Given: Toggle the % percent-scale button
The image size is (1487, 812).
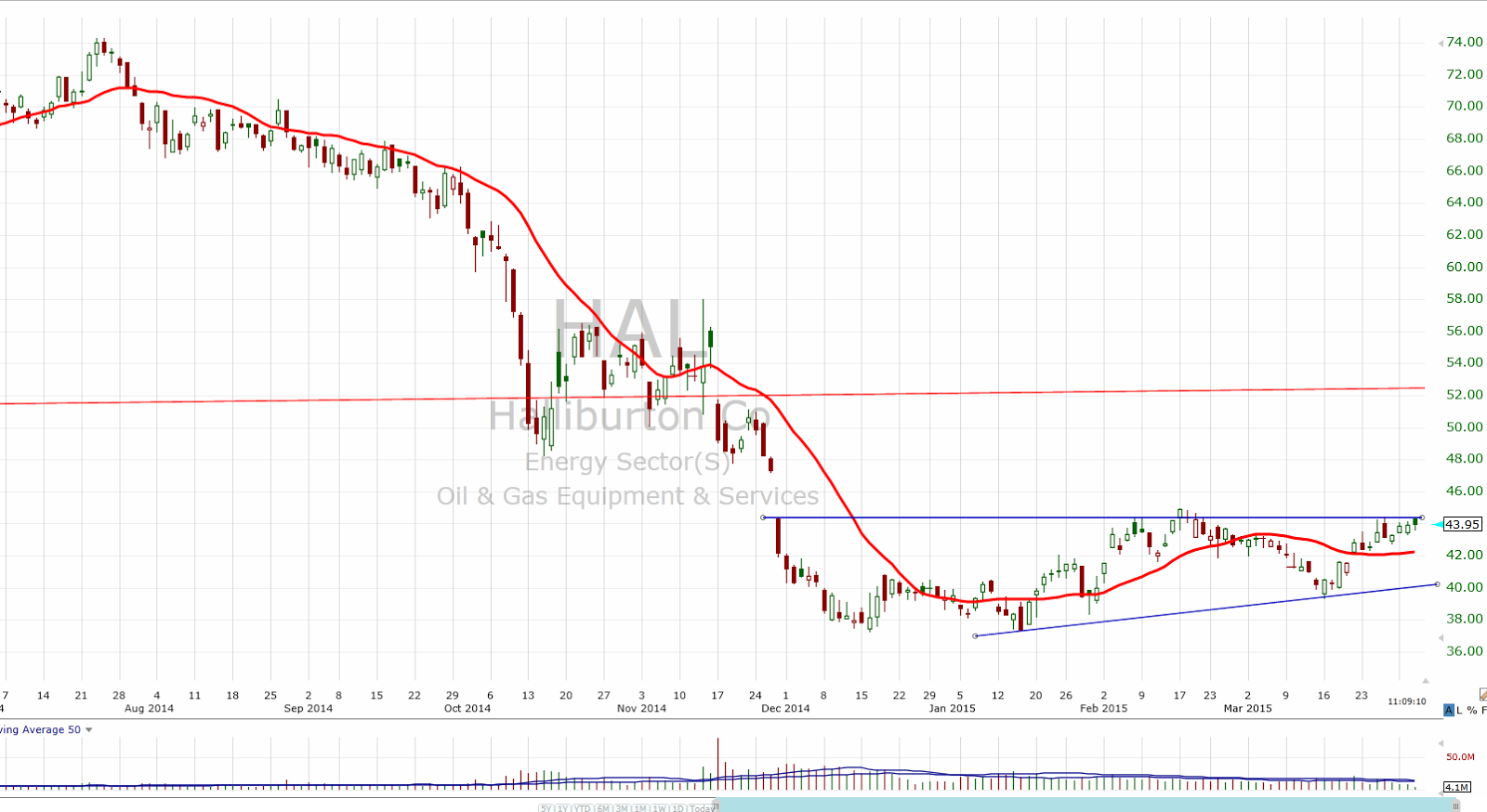Looking at the screenshot, I should [x=1472, y=711].
